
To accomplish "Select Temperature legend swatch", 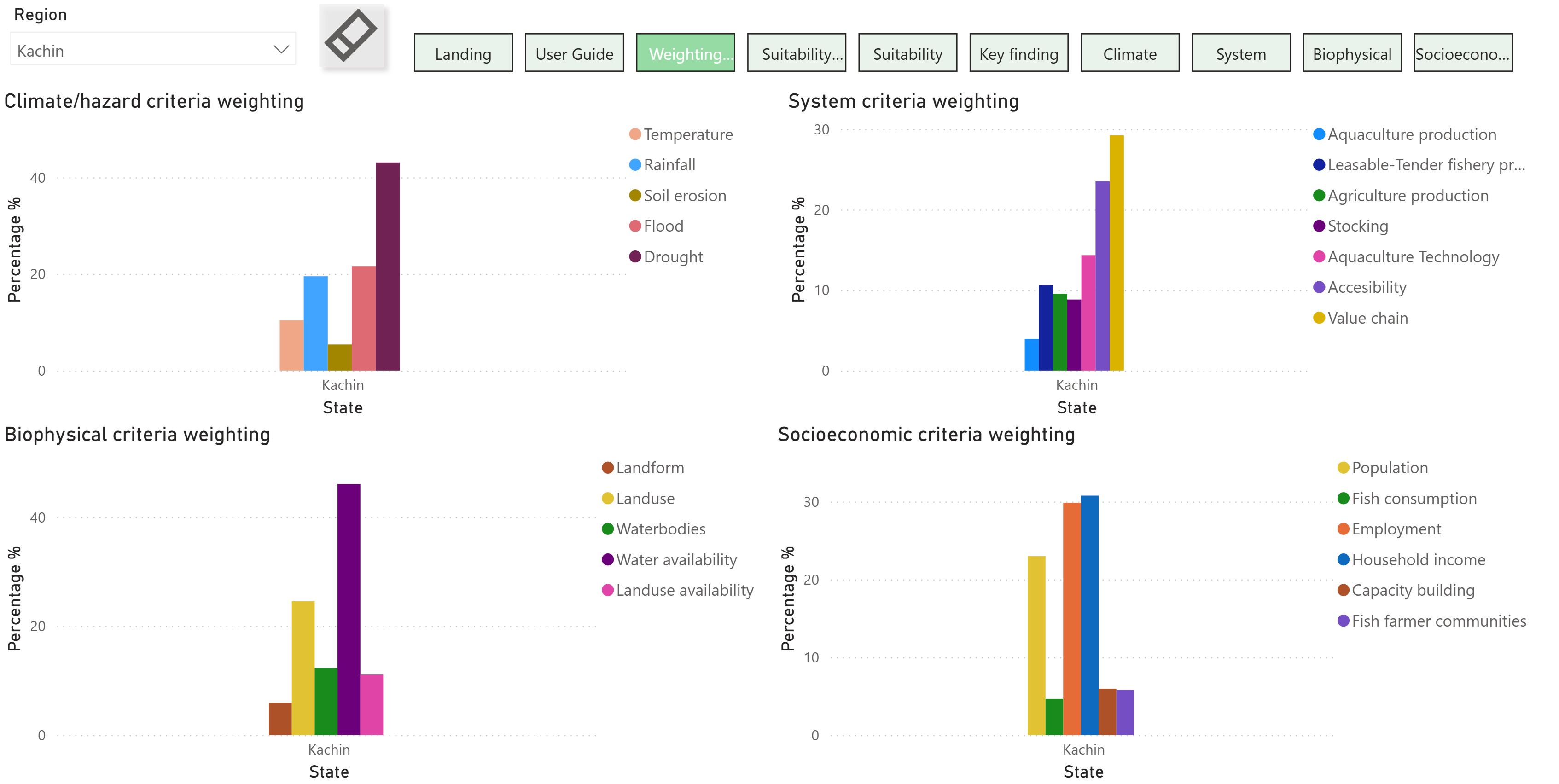I will click(635, 134).
